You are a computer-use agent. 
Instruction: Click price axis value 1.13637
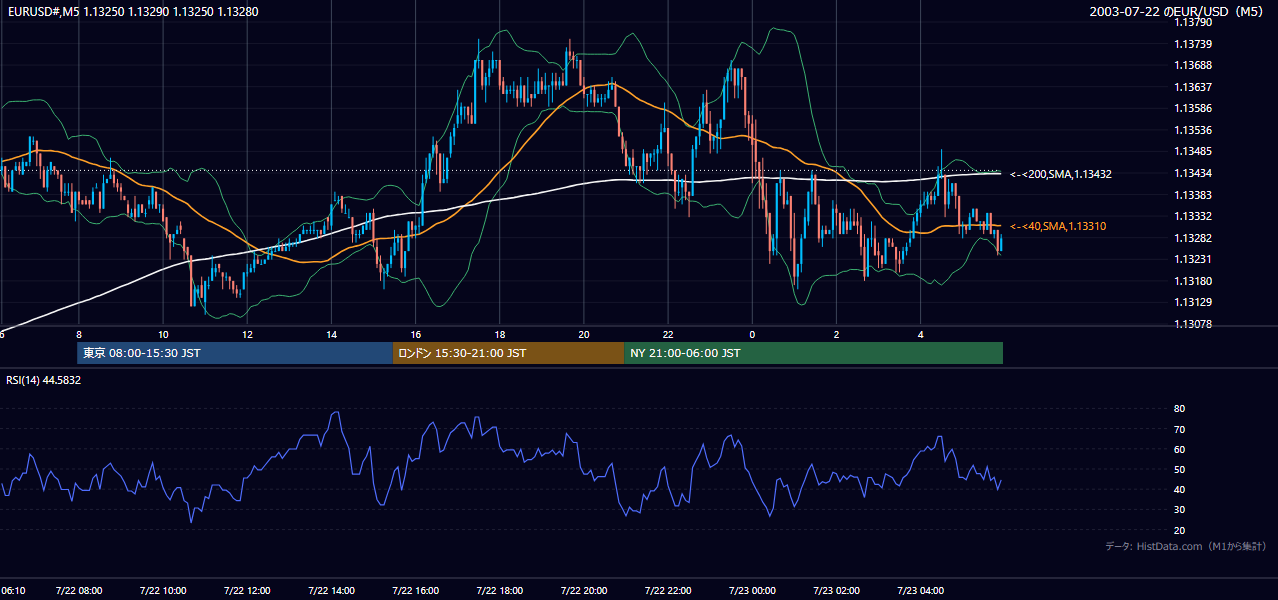click(1194, 87)
